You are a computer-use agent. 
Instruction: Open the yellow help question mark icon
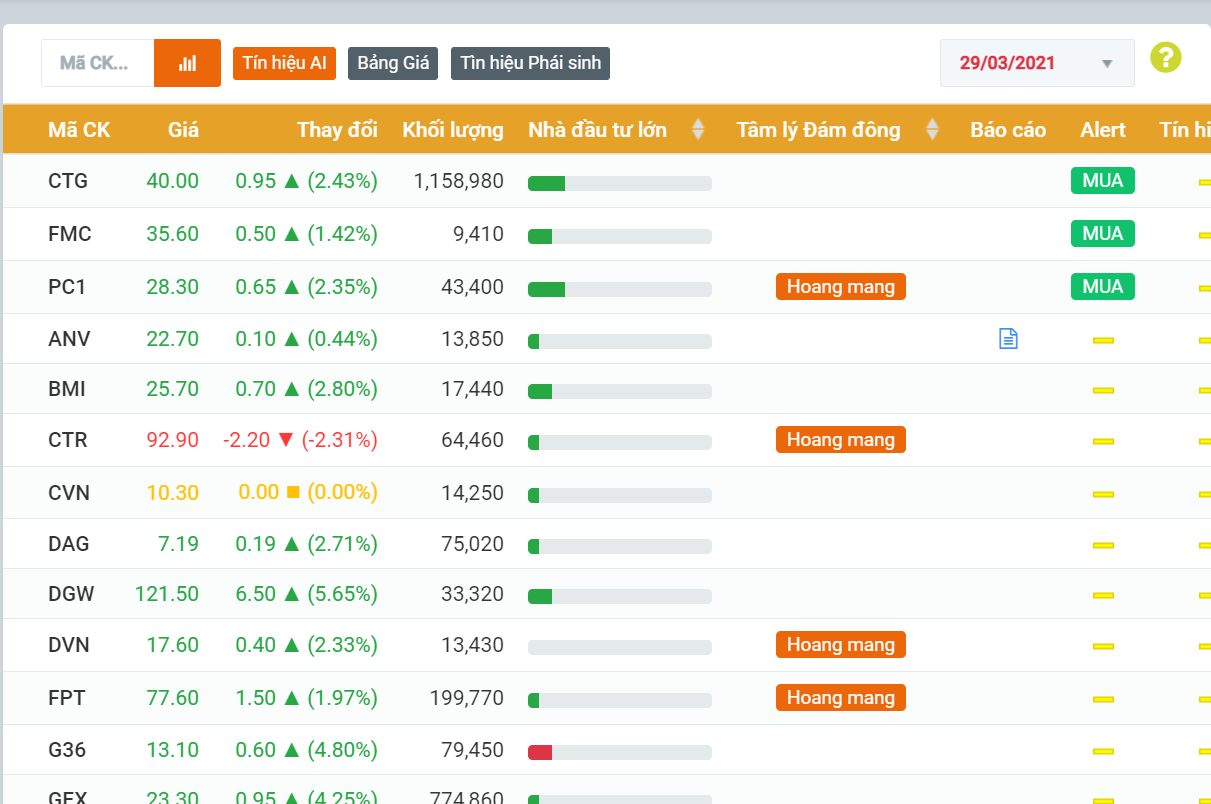1165,58
